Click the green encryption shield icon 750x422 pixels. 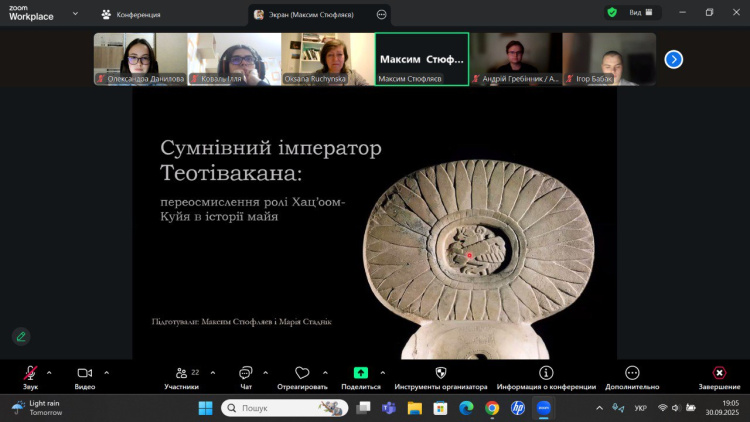pyautogui.click(x=611, y=13)
